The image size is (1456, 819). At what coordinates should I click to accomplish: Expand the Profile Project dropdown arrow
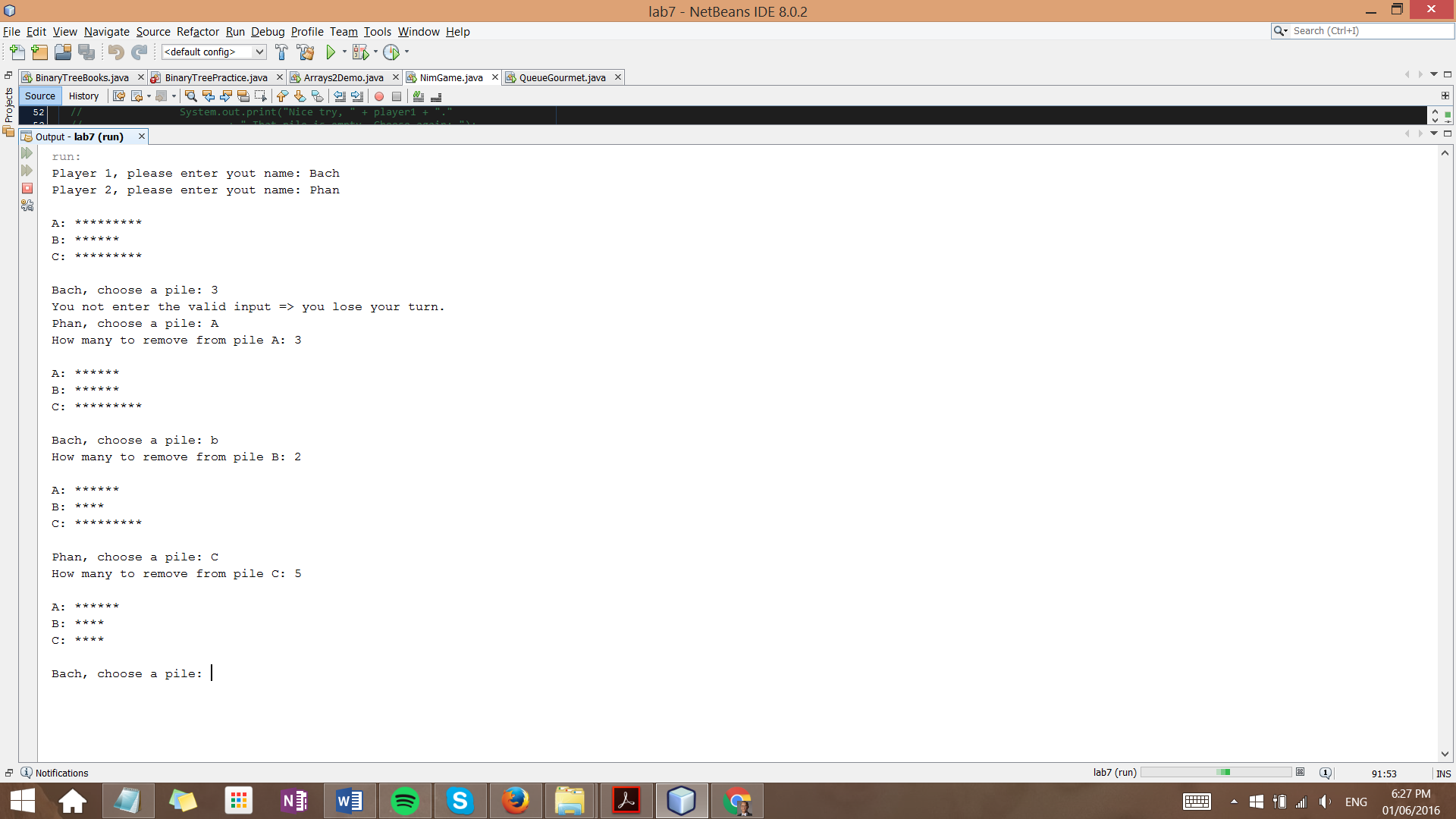tap(407, 52)
